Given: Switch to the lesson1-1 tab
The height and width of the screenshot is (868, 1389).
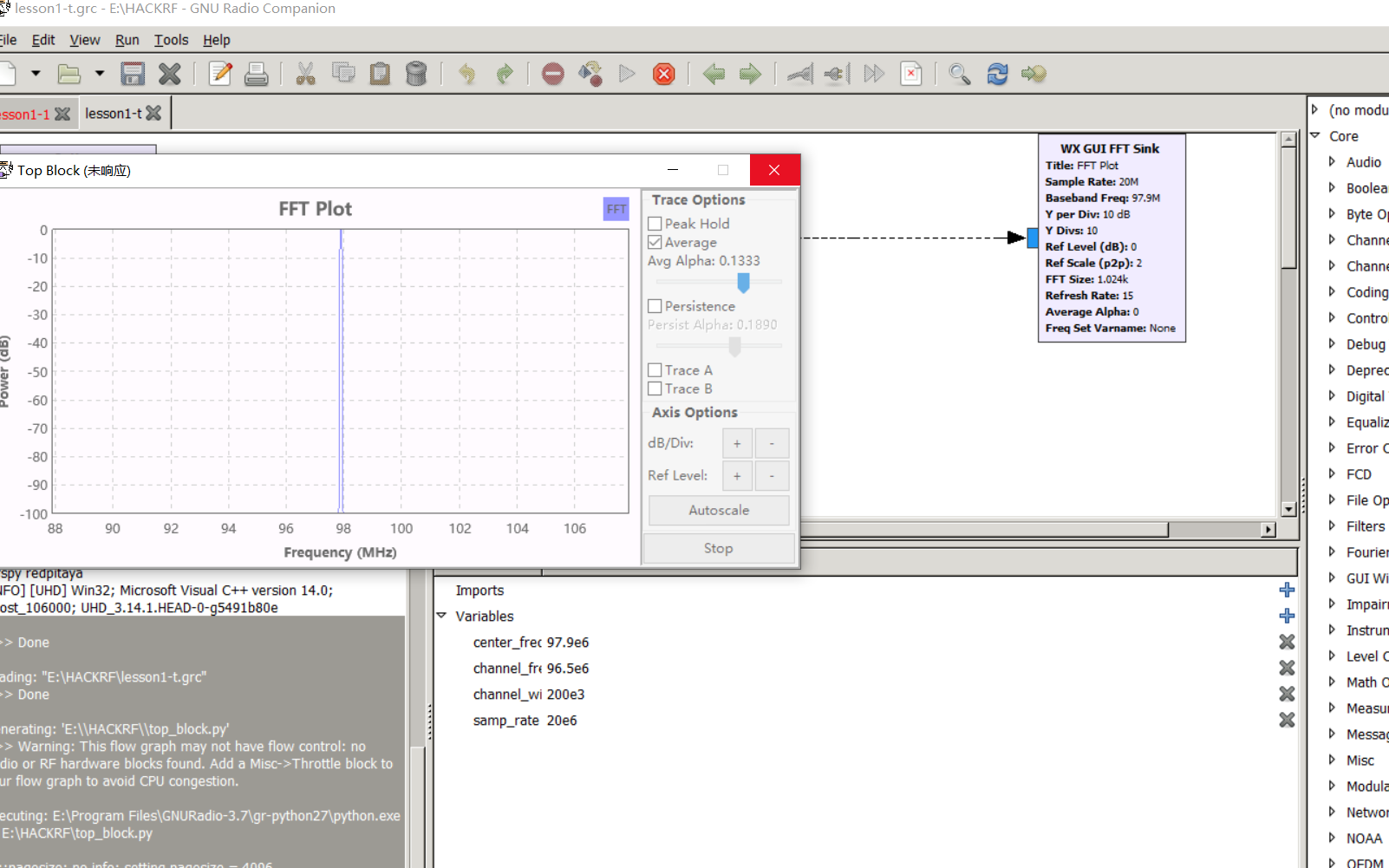Looking at the screenshot, I should (x=26, y=113).
